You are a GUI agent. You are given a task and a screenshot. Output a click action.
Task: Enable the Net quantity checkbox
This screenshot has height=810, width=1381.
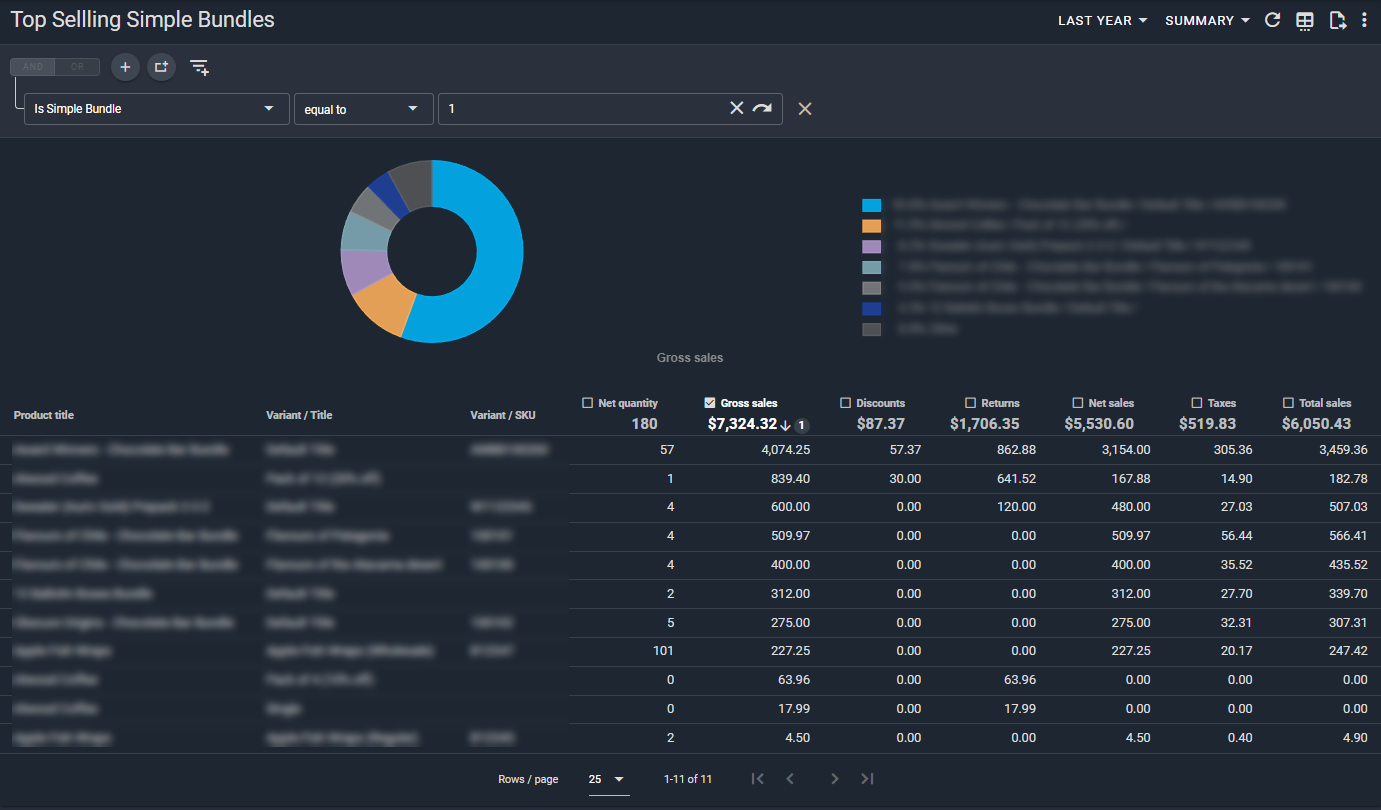coord(588,403)
